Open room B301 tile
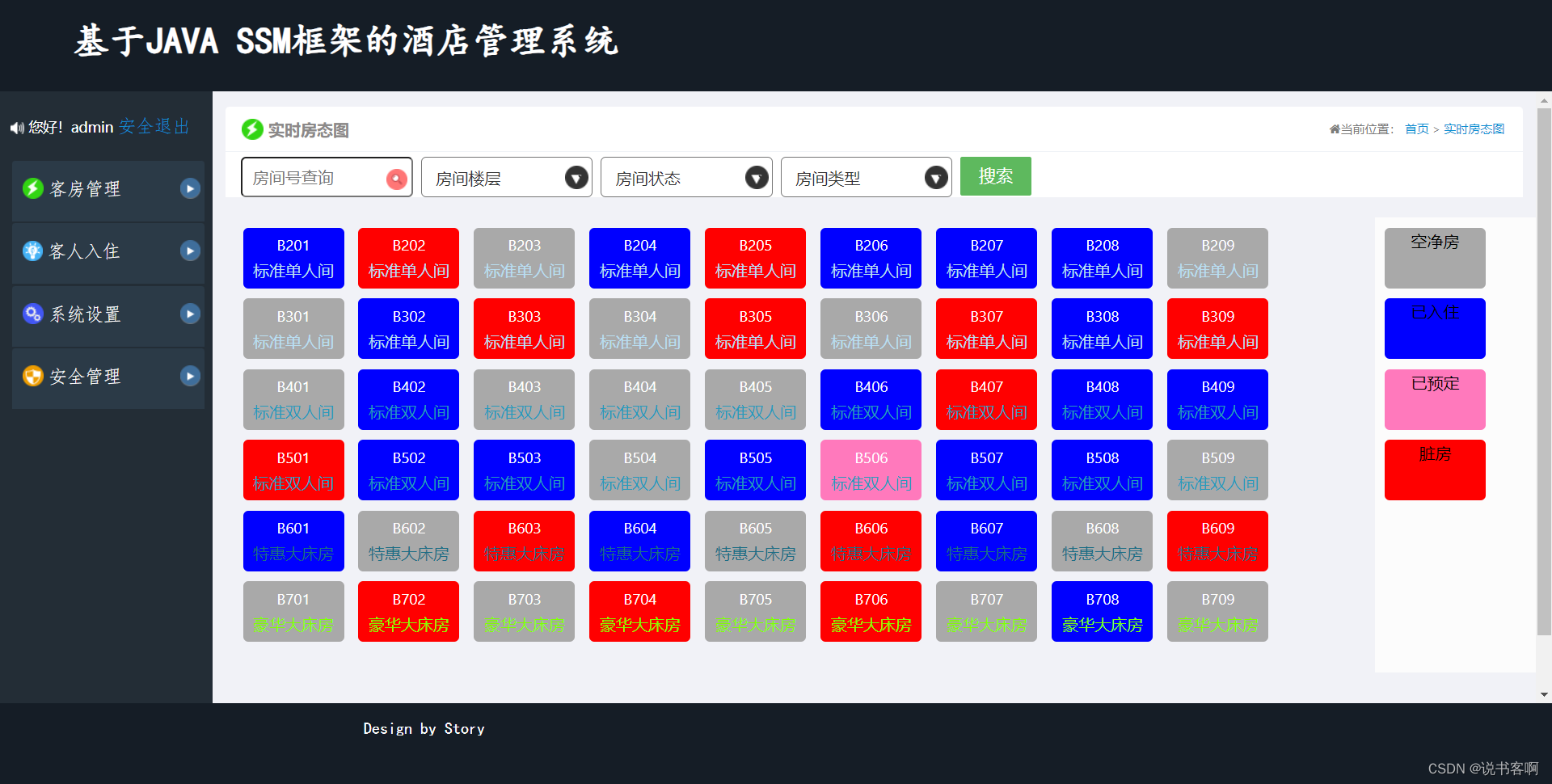Screen dimensions: 1552x784 click(293, 328)
